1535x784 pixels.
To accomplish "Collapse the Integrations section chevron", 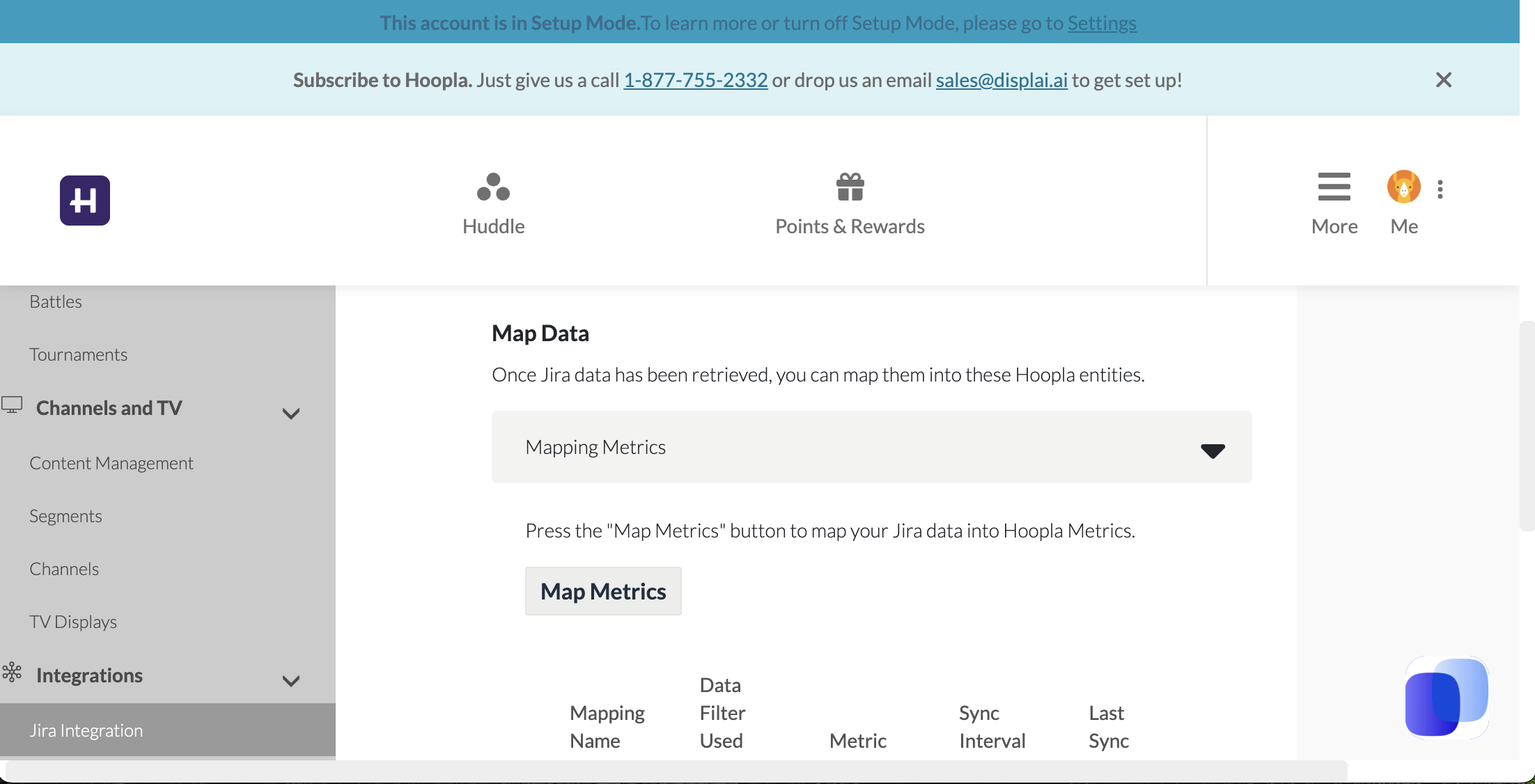I will 291,681.
